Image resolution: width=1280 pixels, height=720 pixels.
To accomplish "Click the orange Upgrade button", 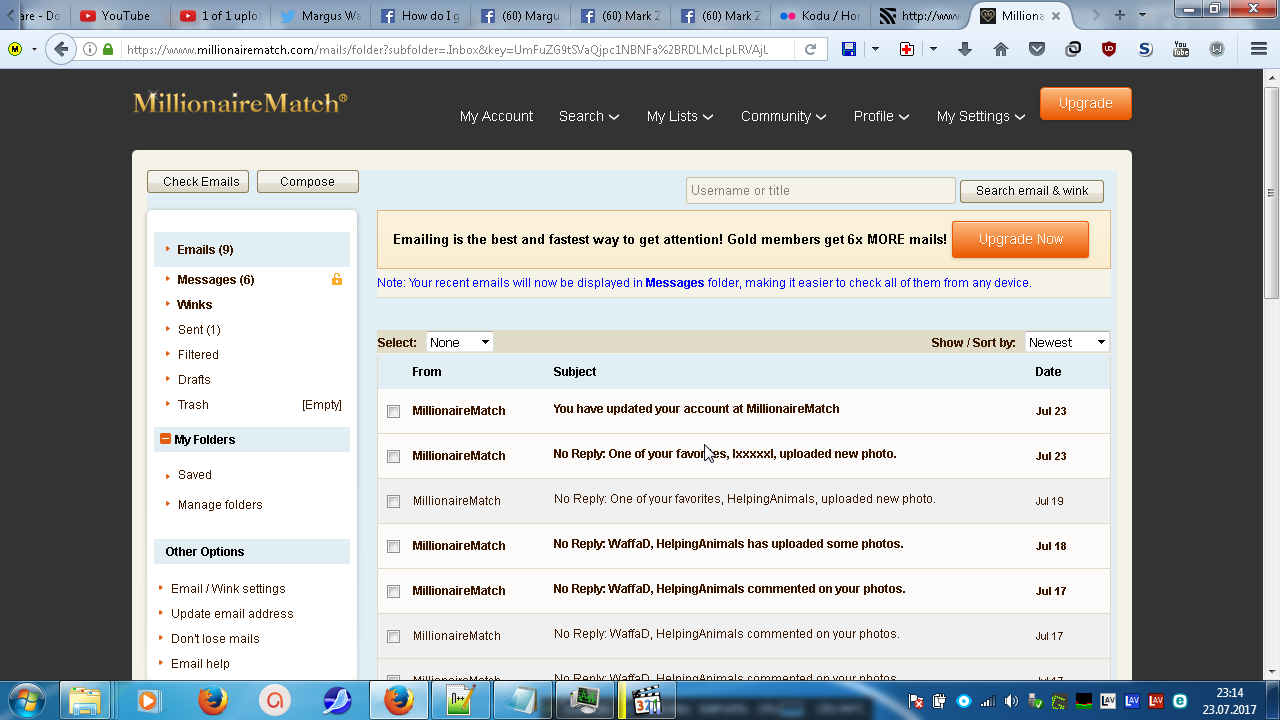I will (1086, 103).
